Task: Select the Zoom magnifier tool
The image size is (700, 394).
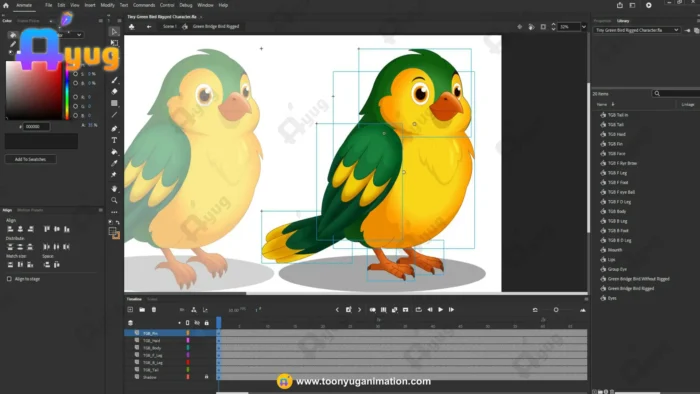Action: tap(114, 200)
